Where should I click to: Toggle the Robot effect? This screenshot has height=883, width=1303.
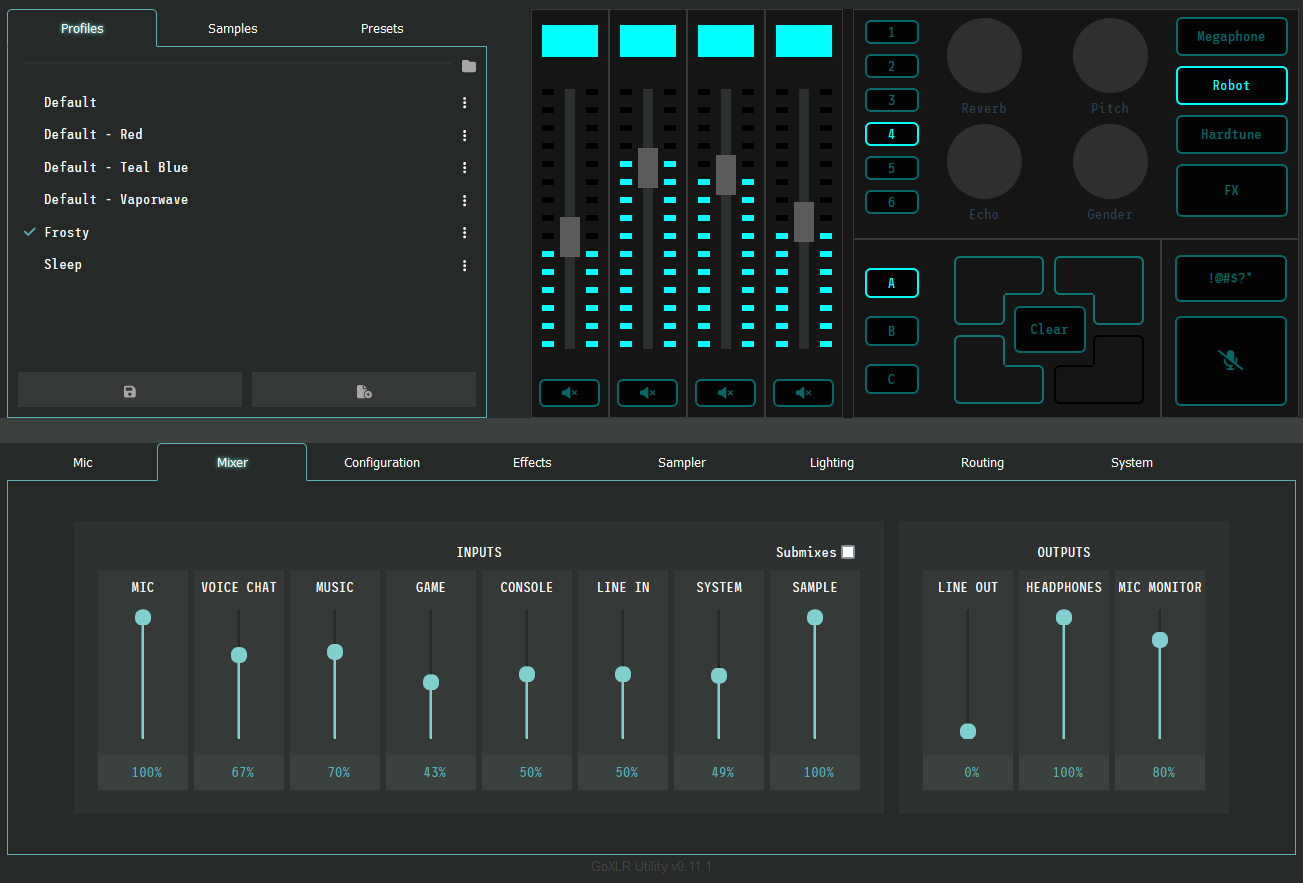pyautogui.click(x=1231, y=85)
